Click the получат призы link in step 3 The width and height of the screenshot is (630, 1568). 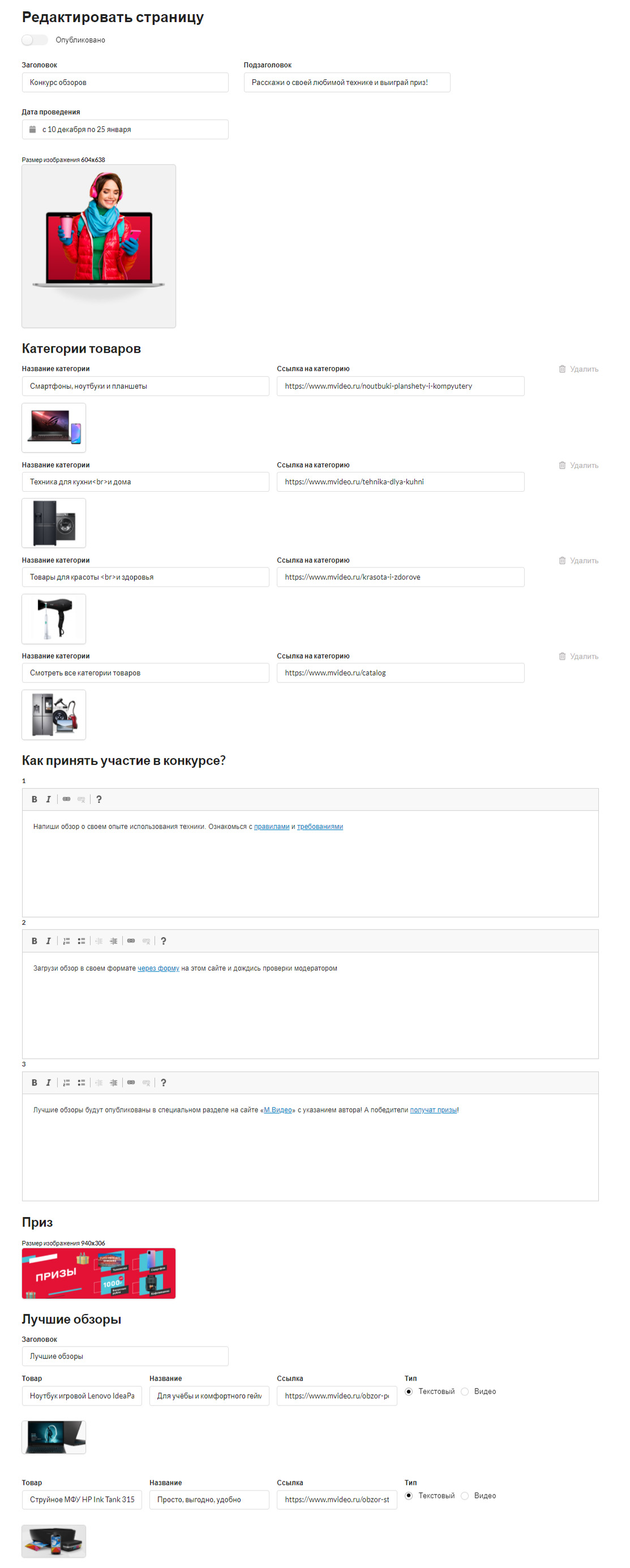434,1110
